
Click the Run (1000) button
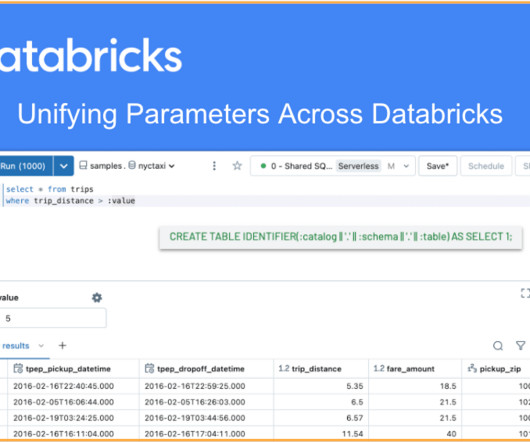[x=26, y=166]
